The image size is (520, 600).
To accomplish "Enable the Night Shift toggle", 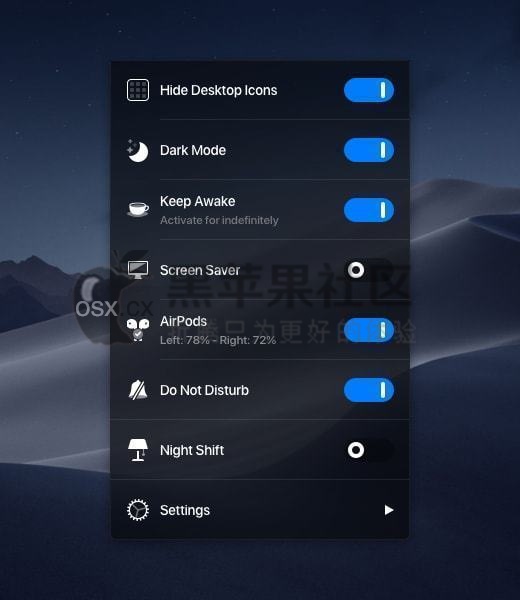I will pos(369,450).
